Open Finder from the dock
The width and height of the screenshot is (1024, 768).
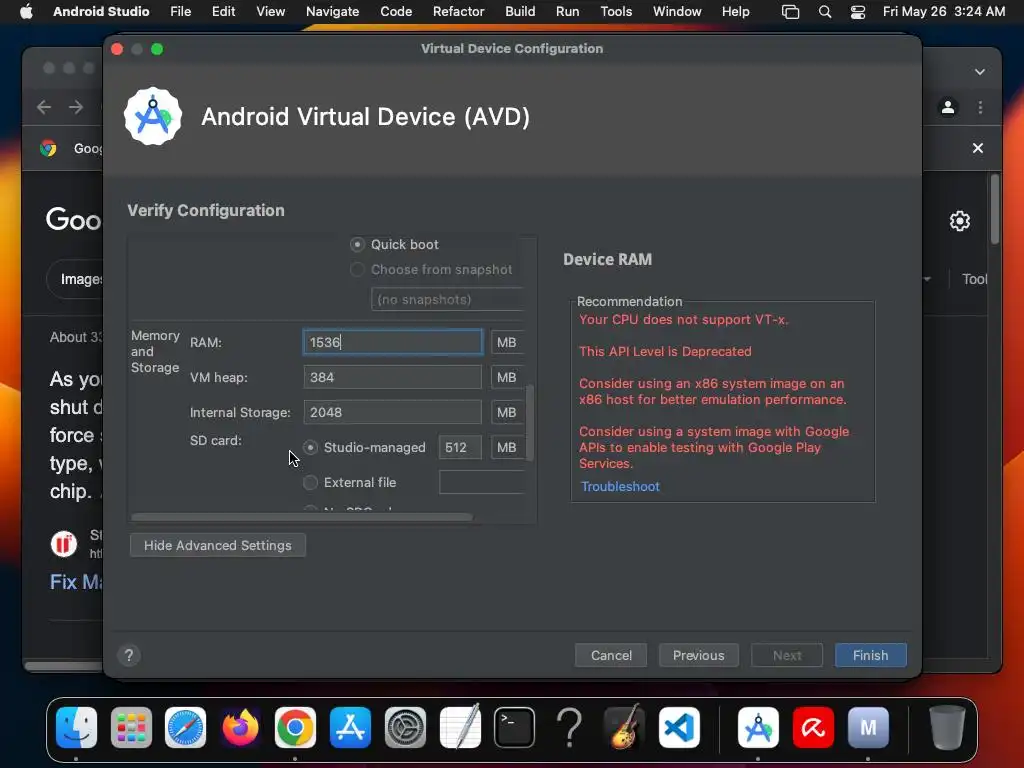click(x=76, y=727)
